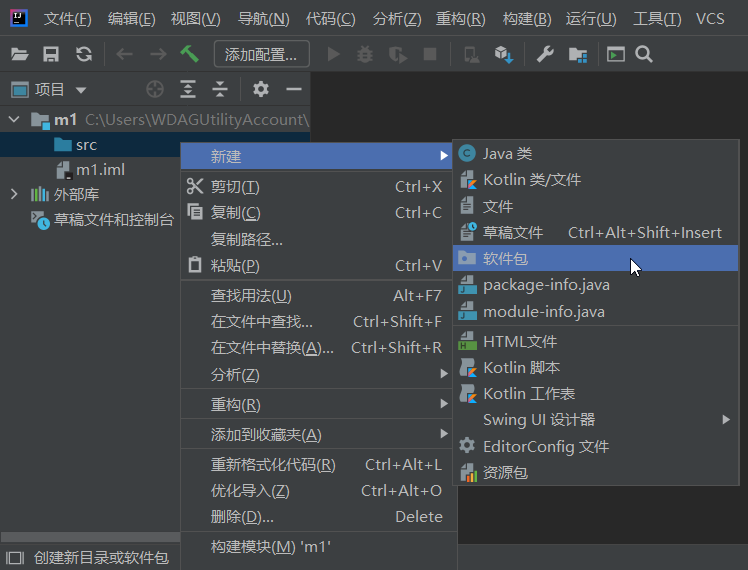The image size is (748, 570).
Task: Collapse the m1 module tree node
Action: coord(14,119)
